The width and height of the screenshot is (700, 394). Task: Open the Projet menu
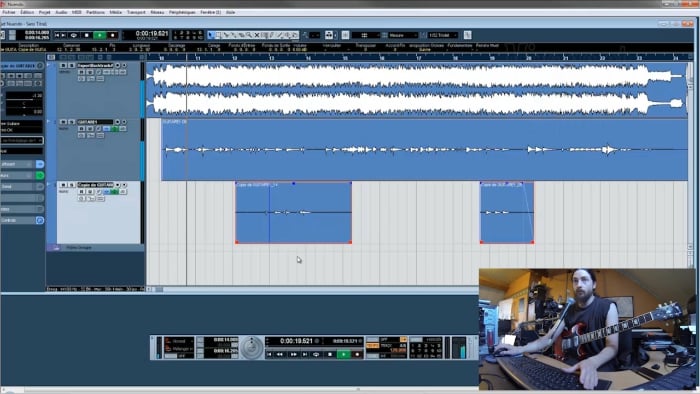click(x=45, y=12)
